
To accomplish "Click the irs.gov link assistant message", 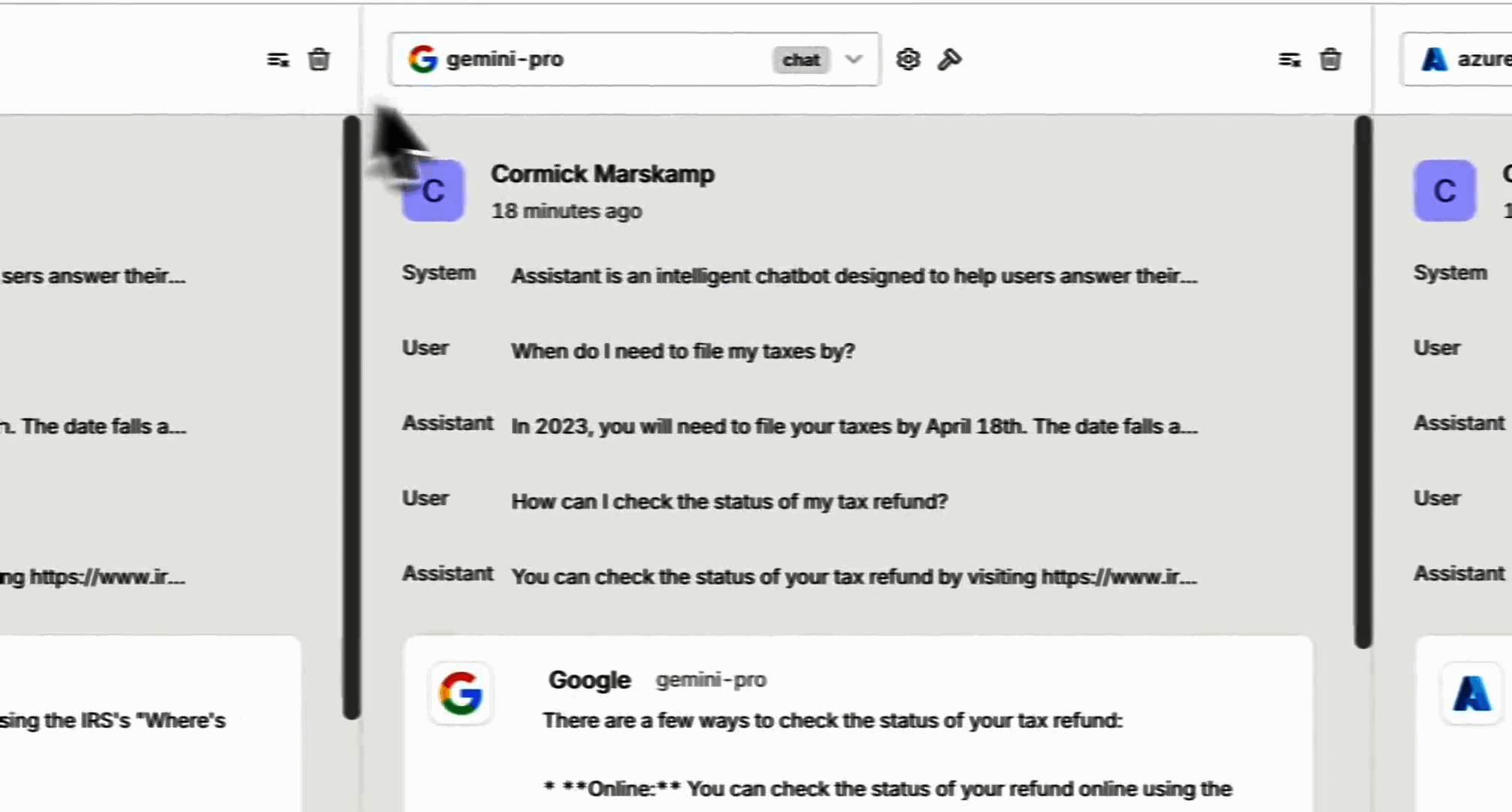I will (854, 577).
